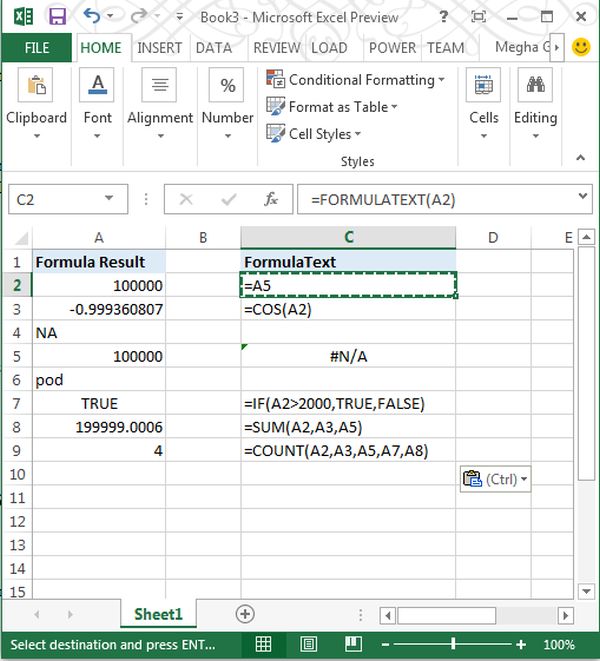Click vertical scrollbar up arrow
Image resolution: width=600 pixels, height=661 pixels.
pyautogui.click(x=586, y=237)
